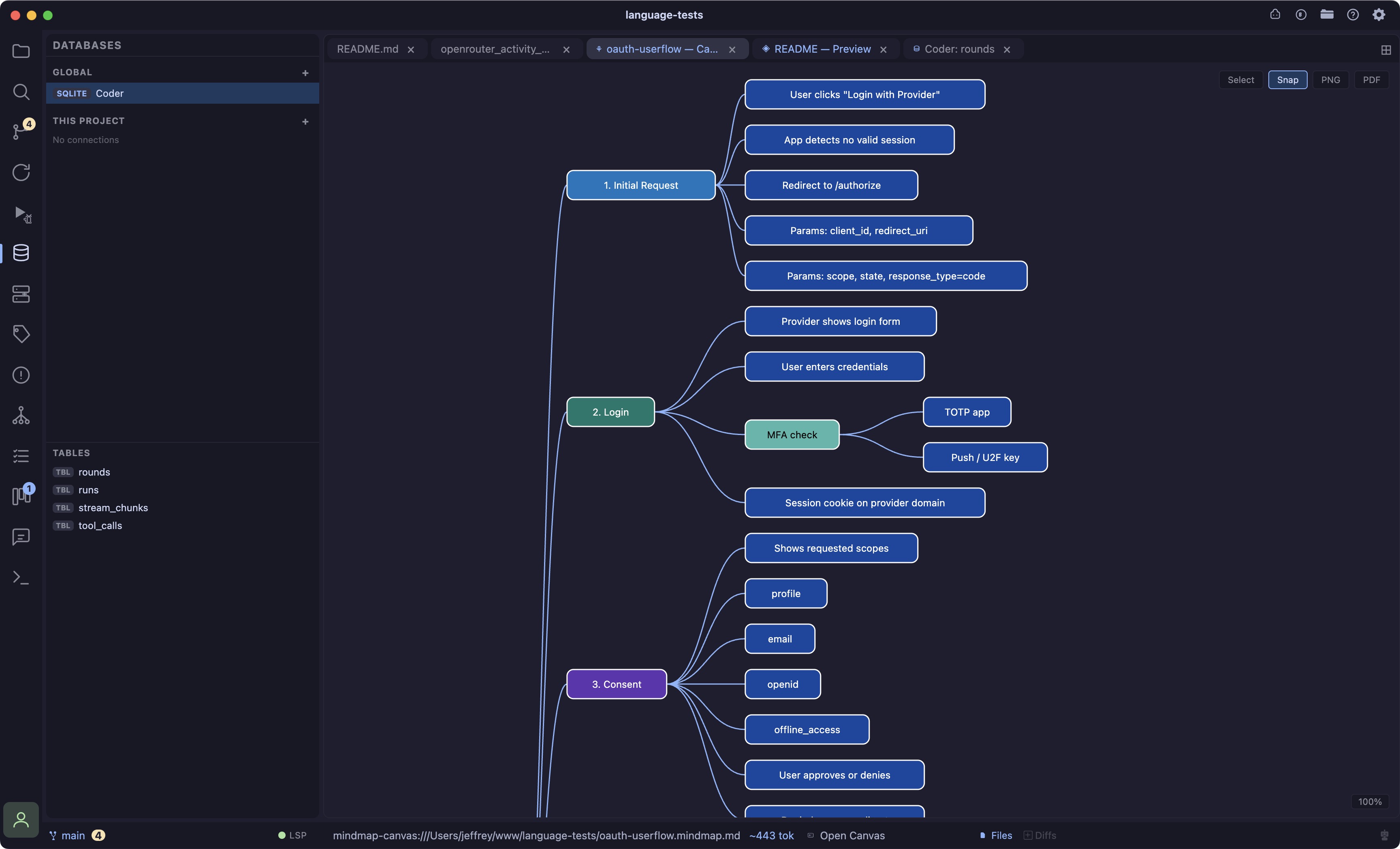The width and height of the screenshot is (1400, 849).
Task: Add a database connection to this project
Action: pyautogui.click(x=305, y=122)
